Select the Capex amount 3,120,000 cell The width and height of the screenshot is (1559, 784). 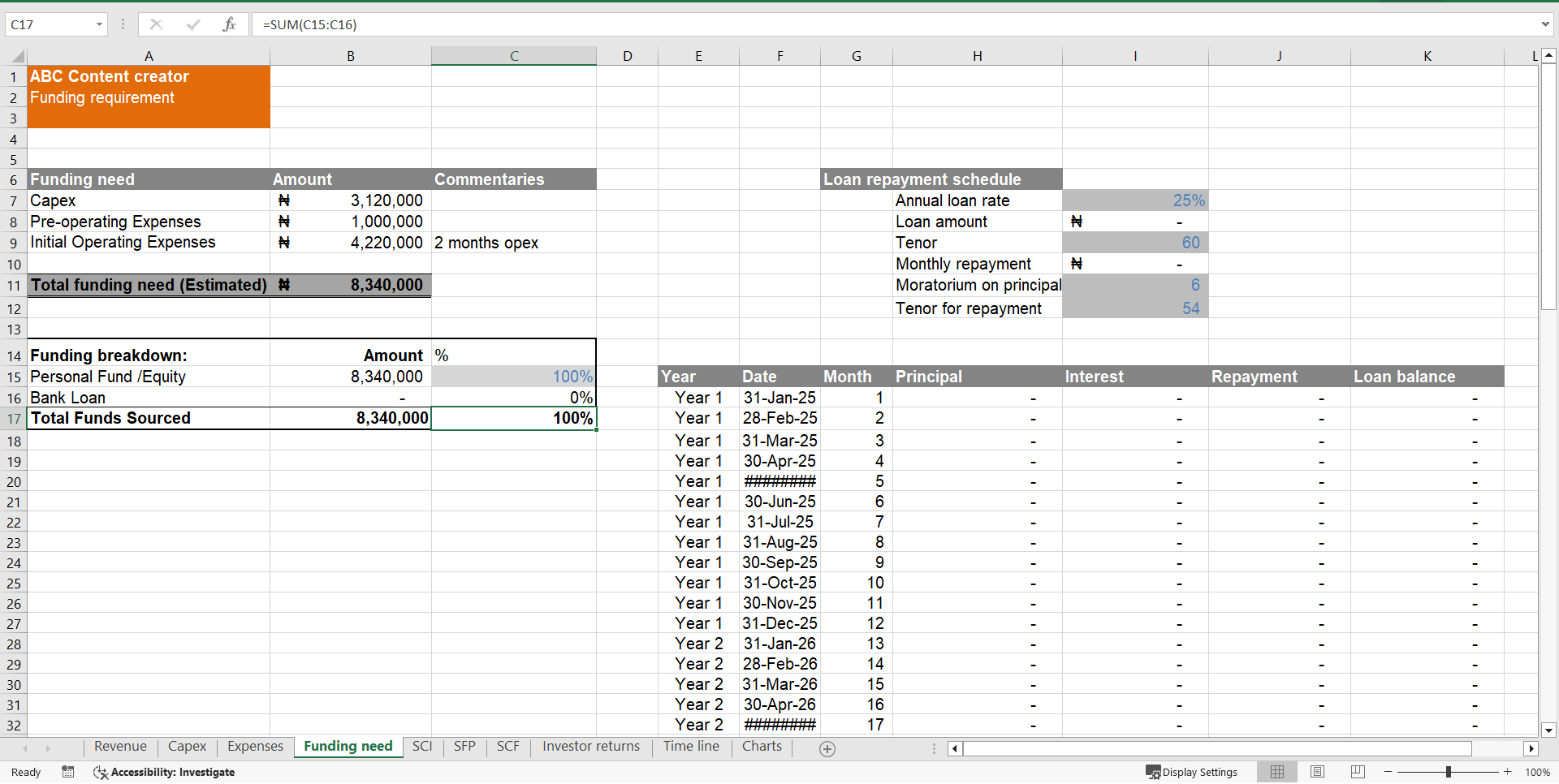coord(351,200)
